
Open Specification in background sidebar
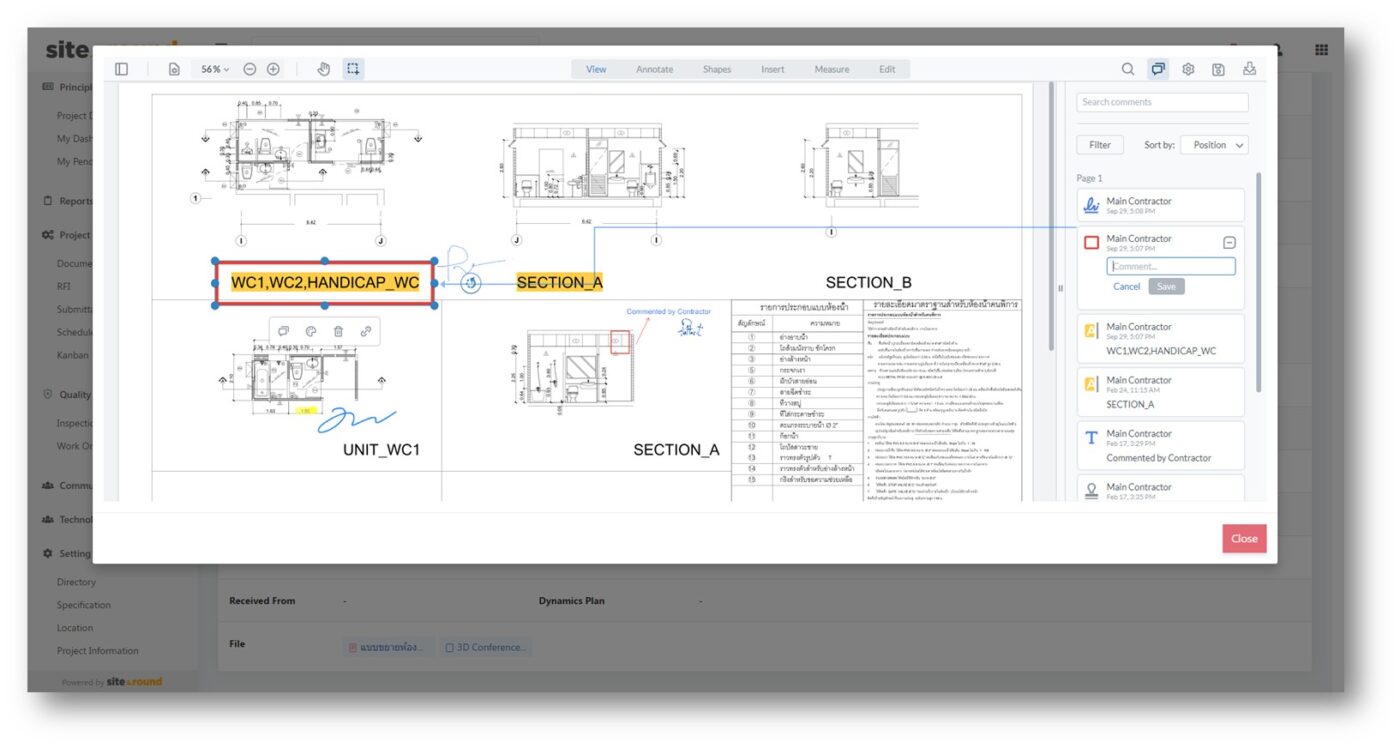click(84, 605)
